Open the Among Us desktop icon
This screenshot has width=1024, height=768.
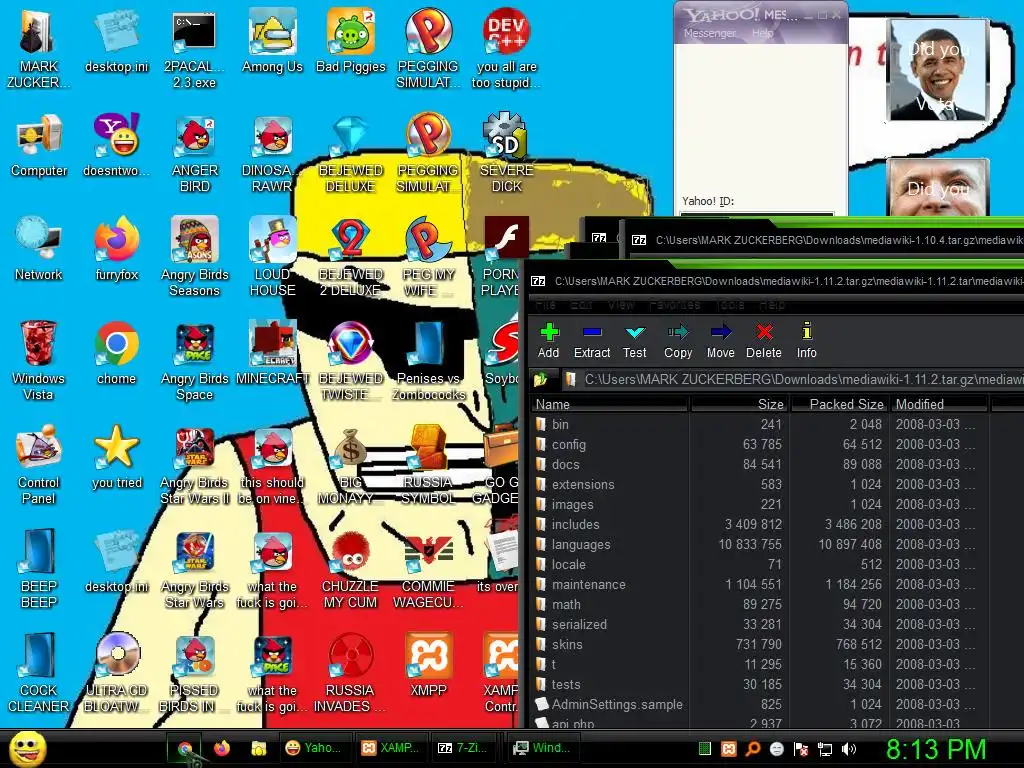pos(272,40)
